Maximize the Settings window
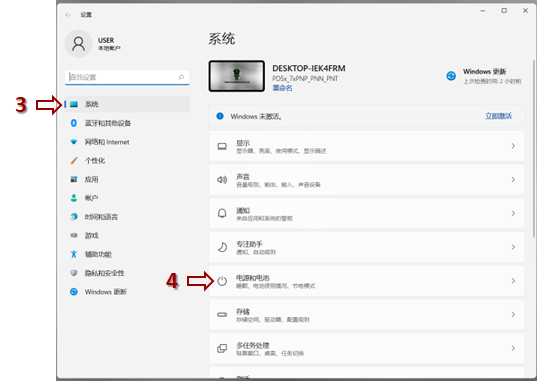 tap(504, 11)
